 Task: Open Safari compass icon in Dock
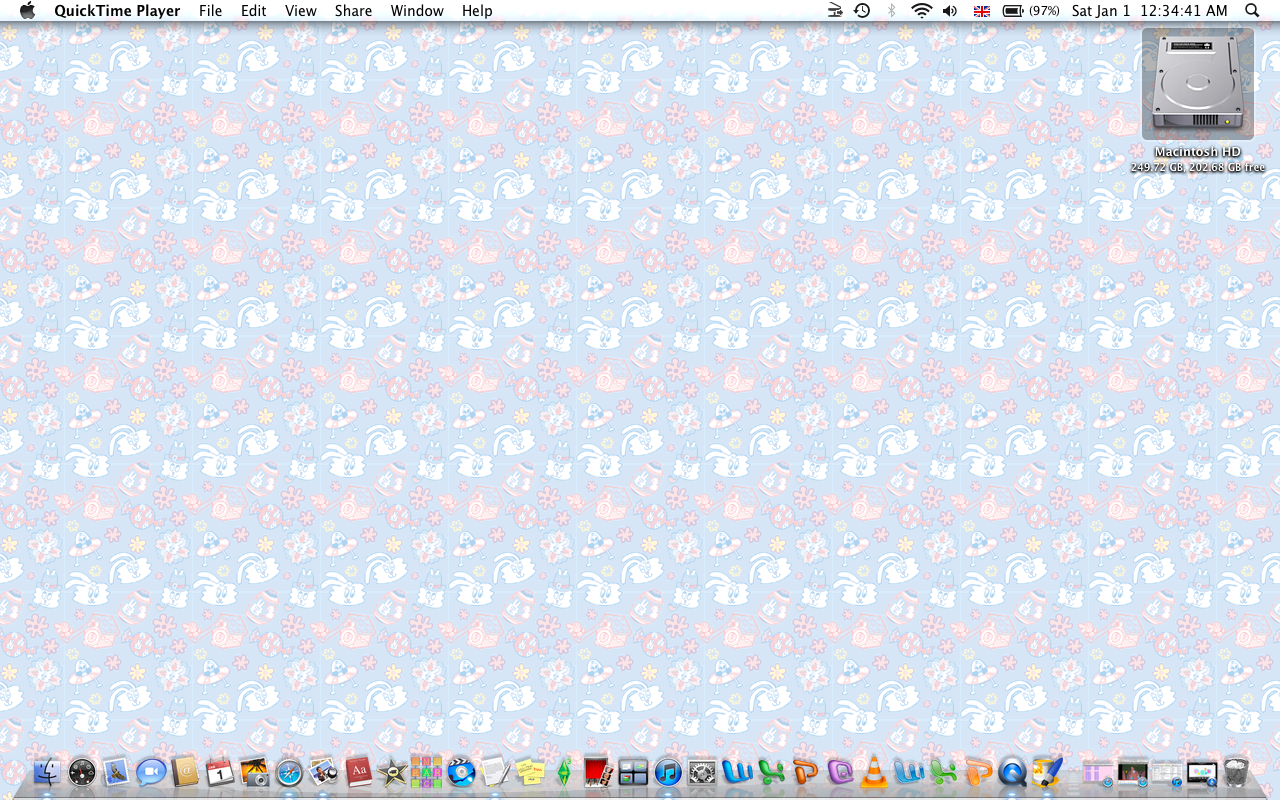pyautogui.click(x=289, y=772)
